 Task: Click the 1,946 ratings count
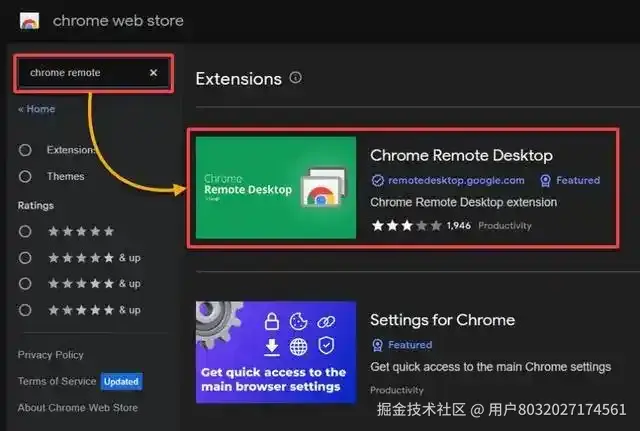point(459,226)
